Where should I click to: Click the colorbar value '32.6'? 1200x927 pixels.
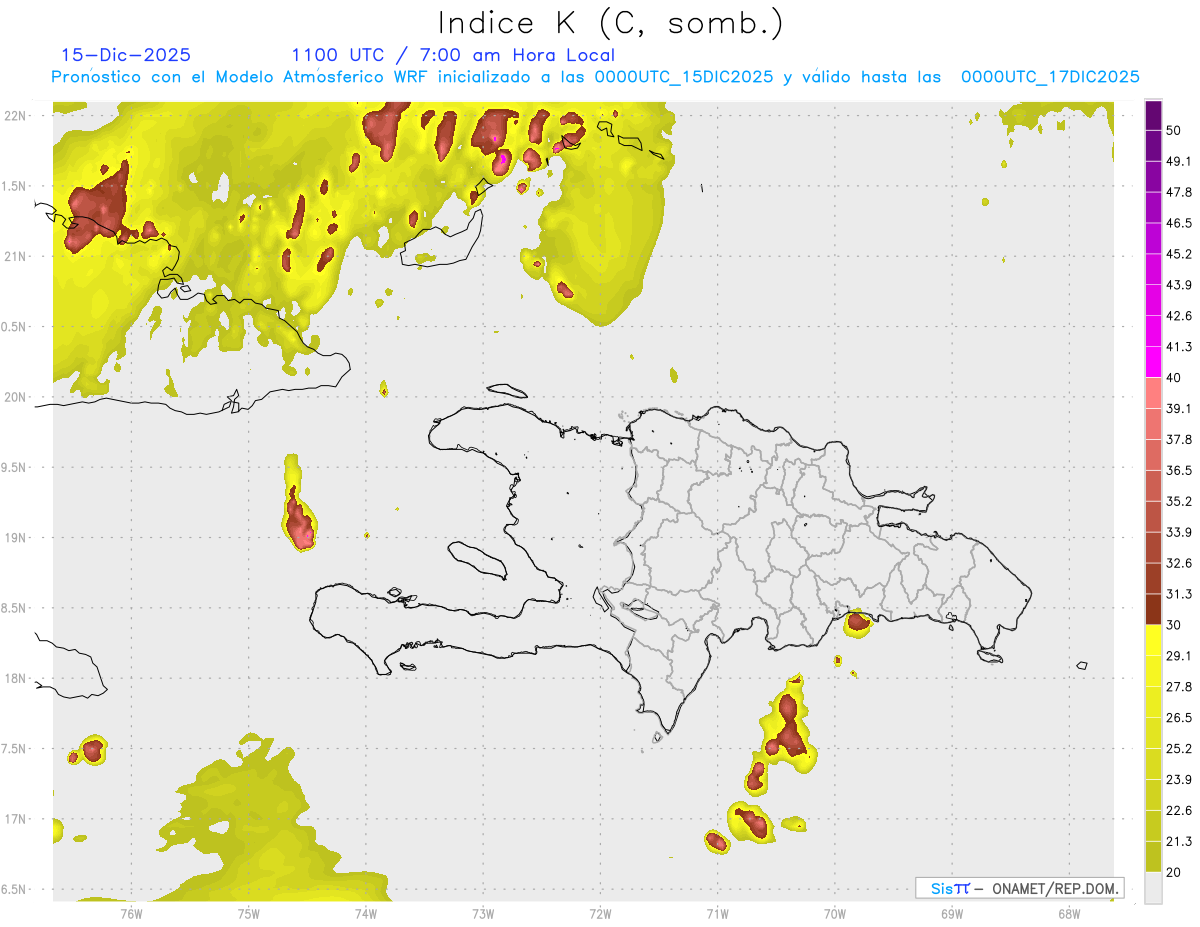point(1178,563)
